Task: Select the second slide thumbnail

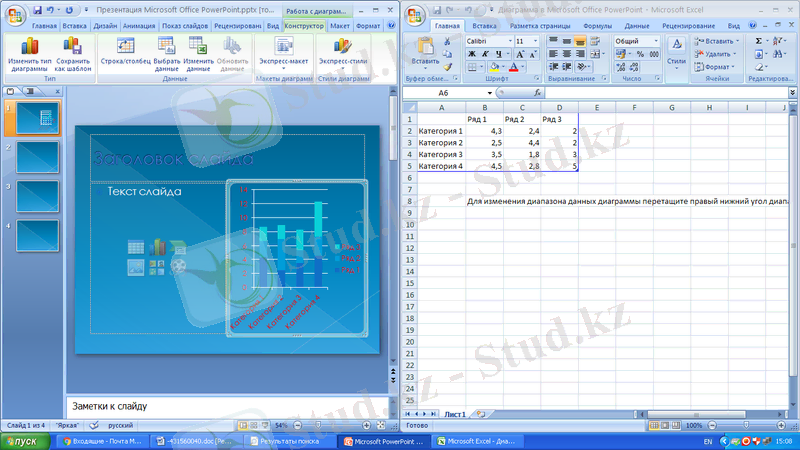Action: click(37, 157)
